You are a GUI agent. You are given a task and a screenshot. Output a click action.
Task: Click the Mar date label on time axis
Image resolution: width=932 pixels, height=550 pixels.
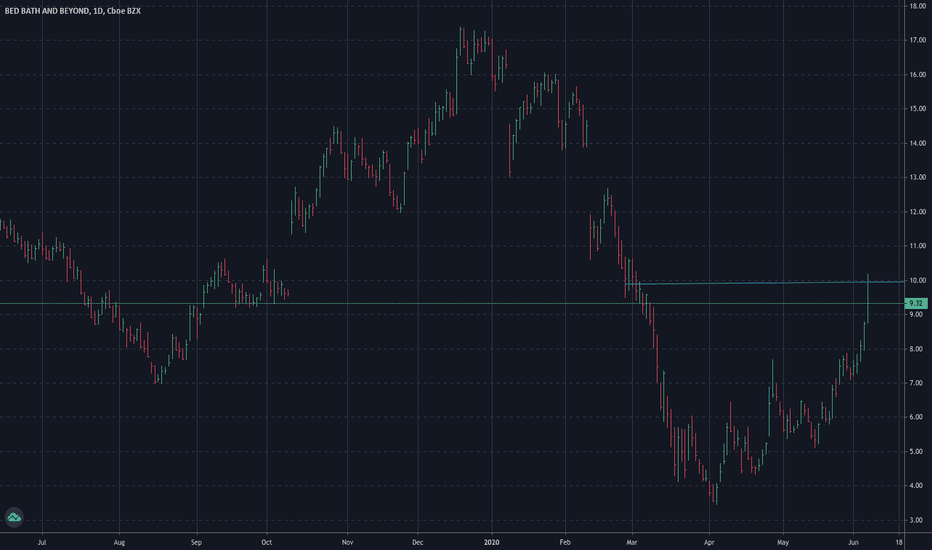[632, 542]
